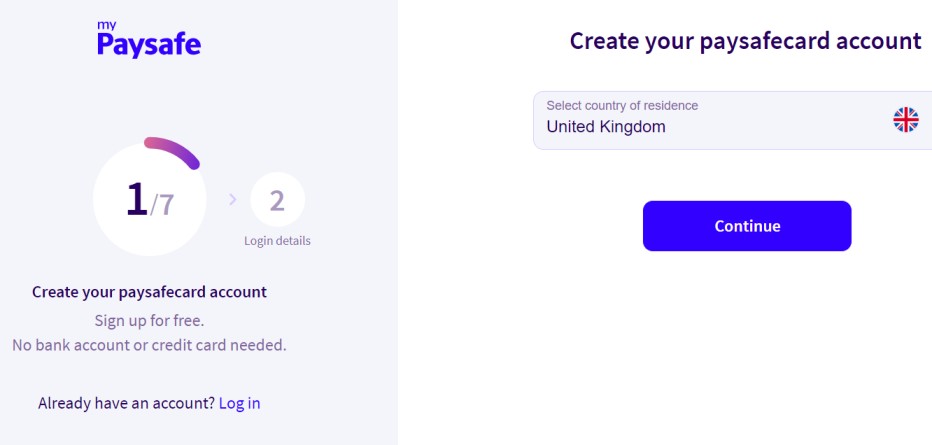
Task: Click the Select country of residence label
Action: [x=622, y=106]
